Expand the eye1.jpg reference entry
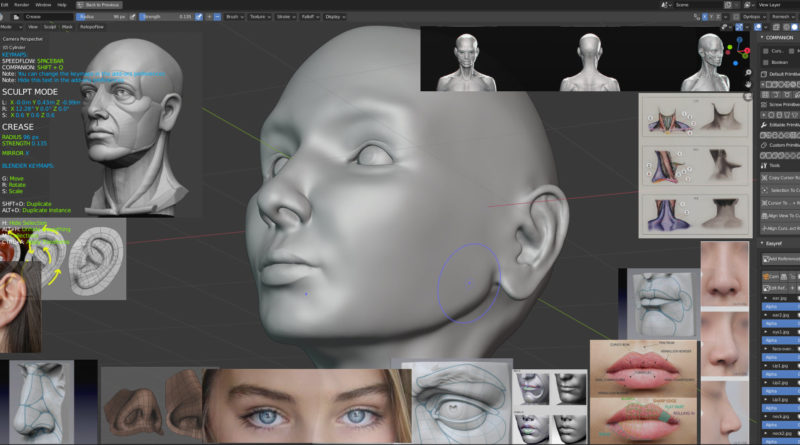 coord(765,332)
